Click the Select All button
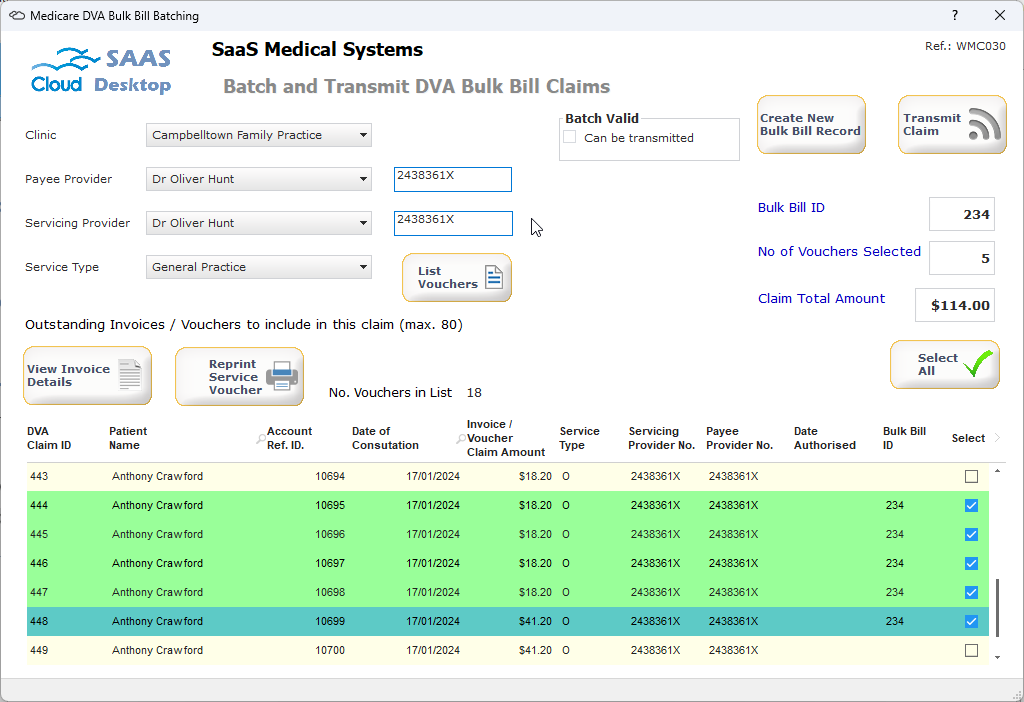Viewport: 1024px width, 702px height. 944,364
